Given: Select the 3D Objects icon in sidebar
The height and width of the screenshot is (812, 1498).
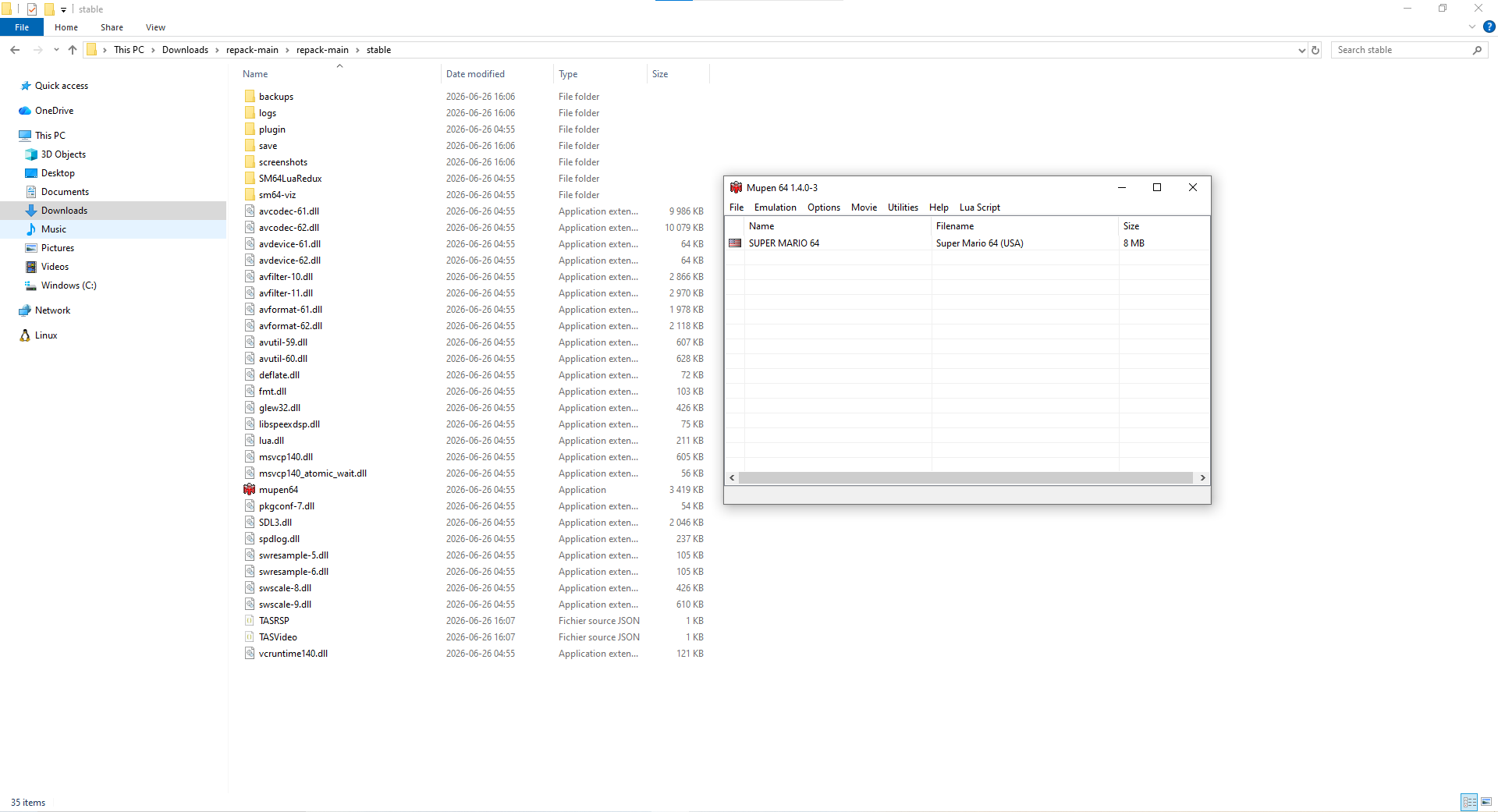Looking at the screenshot, I should click(31, 154).
